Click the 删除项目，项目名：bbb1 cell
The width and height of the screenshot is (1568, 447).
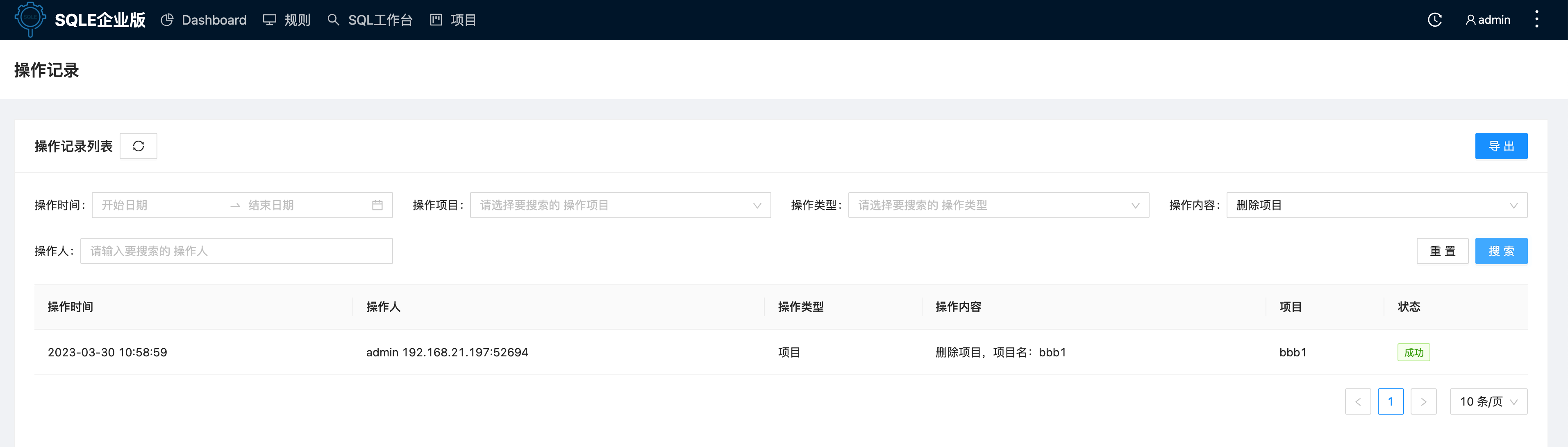(1001, 353)
